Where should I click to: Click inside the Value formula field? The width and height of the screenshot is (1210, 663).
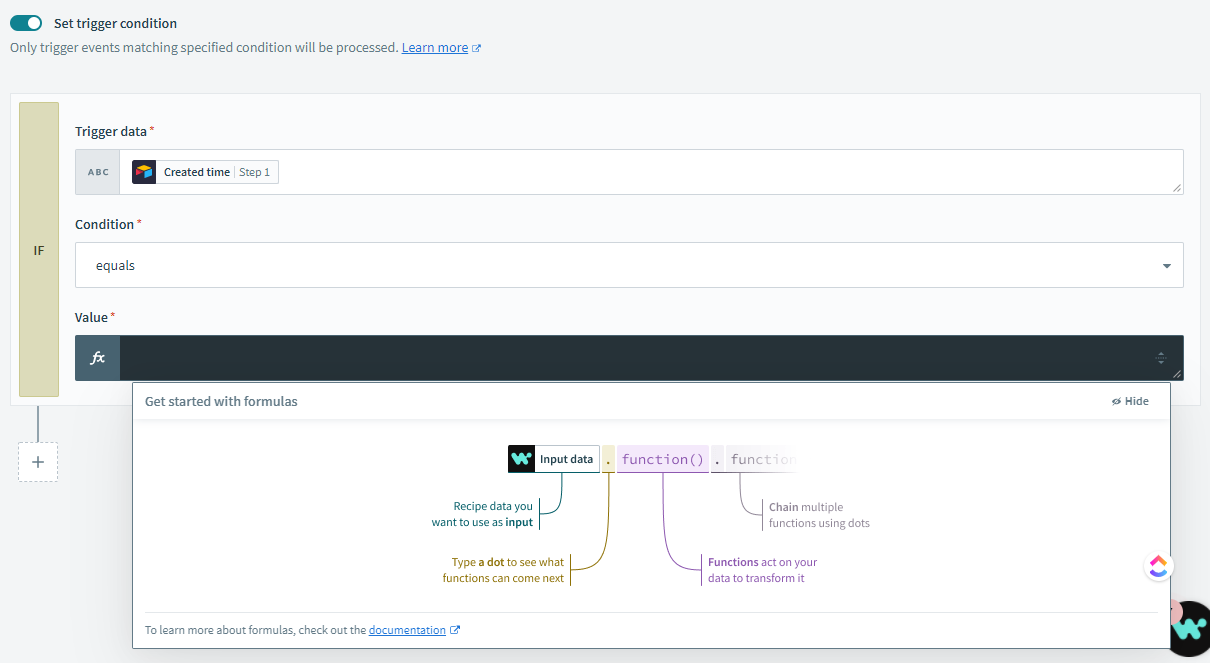pyautogui.click(x=600, y=357)
